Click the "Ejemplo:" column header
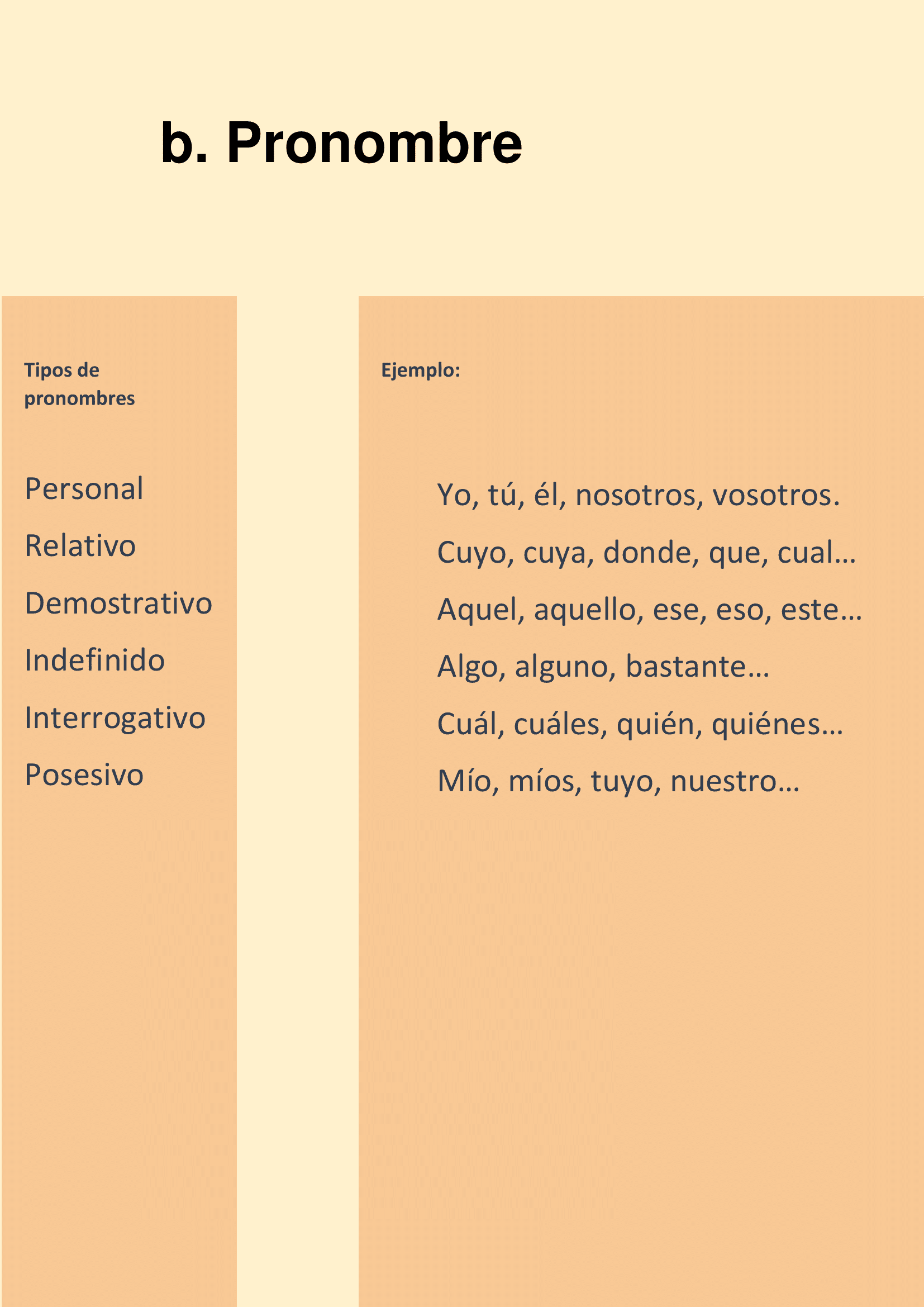924x1307 pixels. pyautogui.click(x=421, y=370)
